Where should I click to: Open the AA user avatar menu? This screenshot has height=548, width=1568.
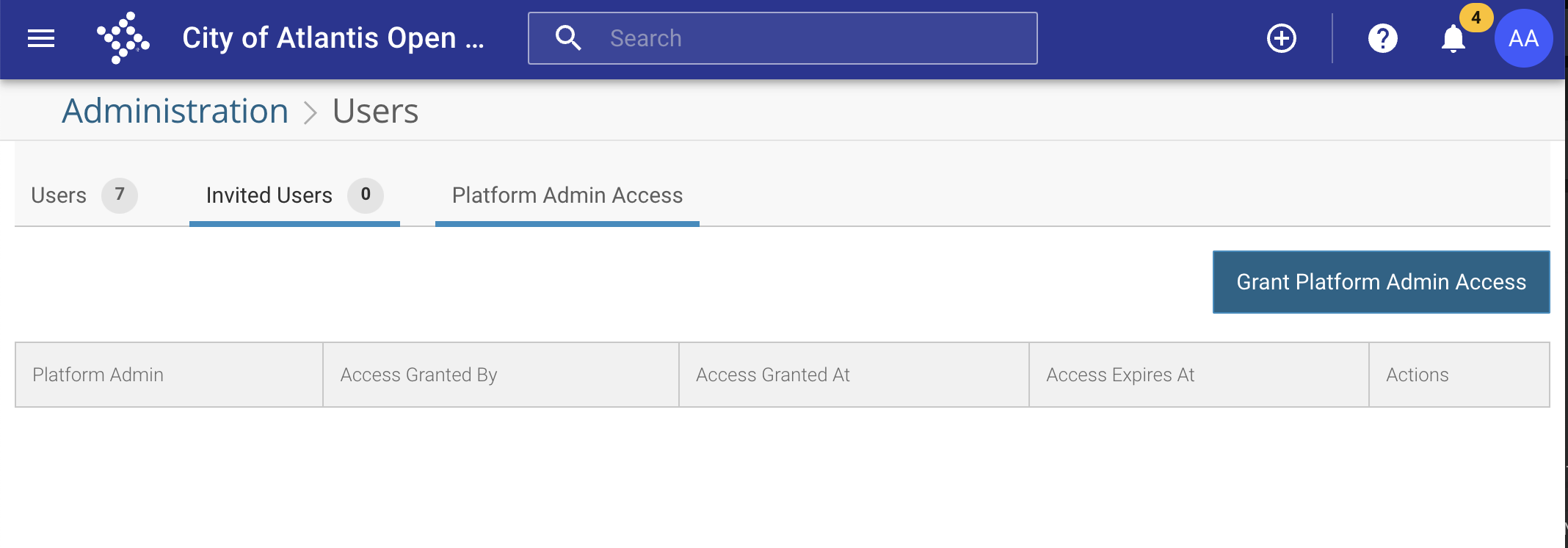coord(1524,38)
